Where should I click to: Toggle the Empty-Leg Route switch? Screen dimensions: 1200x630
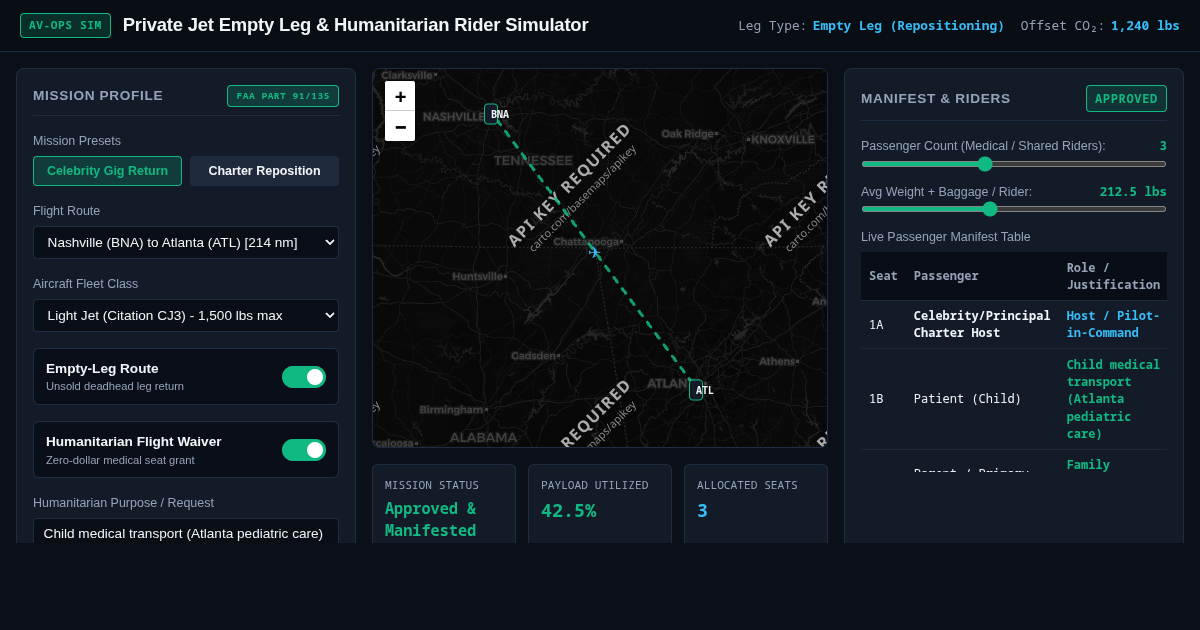tap(304, 377)
